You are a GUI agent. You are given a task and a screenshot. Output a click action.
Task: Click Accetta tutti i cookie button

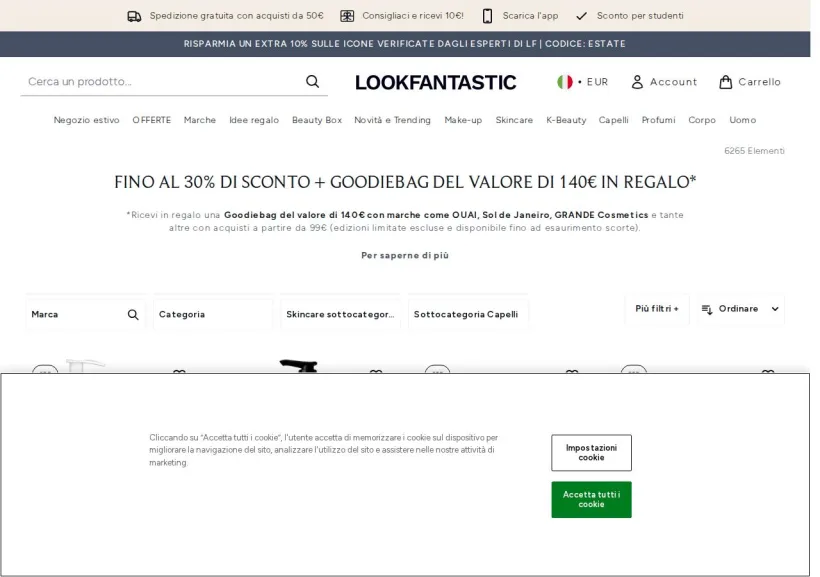[x=591, y=500]
